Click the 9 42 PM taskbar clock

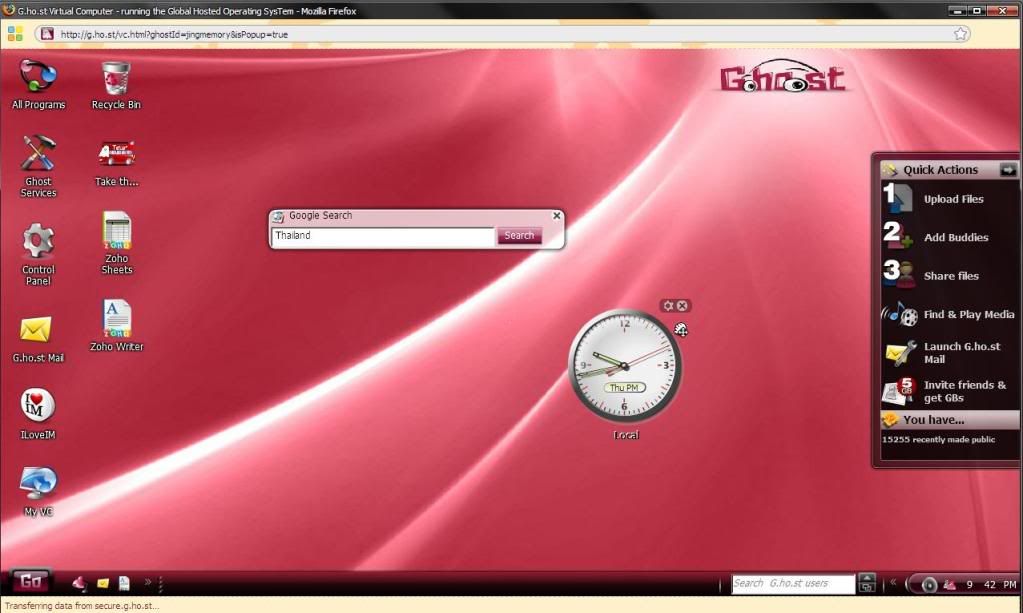[x=991, y=584]
